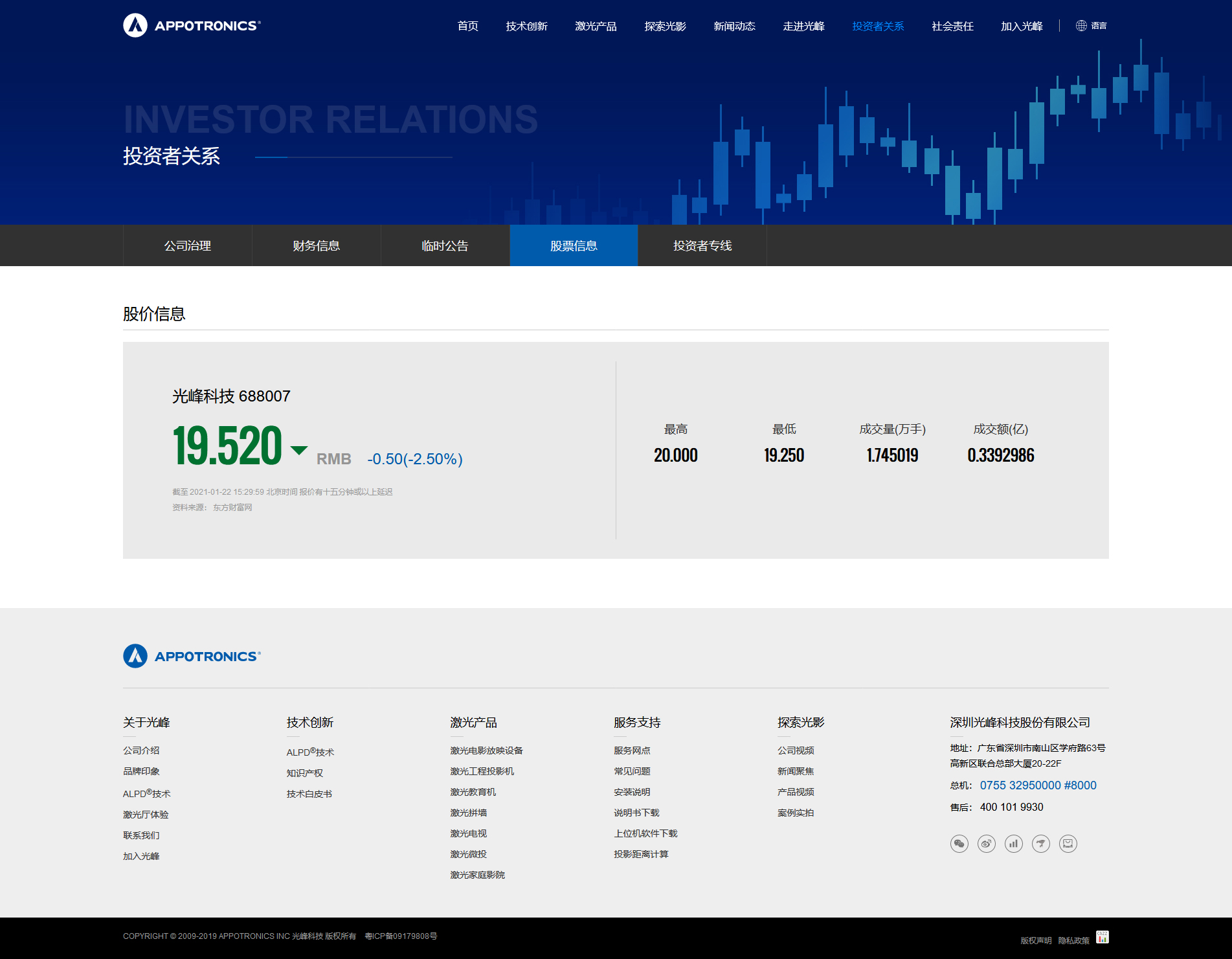Click the main phone number 0755 32950000

click(x=1038, y=785)
